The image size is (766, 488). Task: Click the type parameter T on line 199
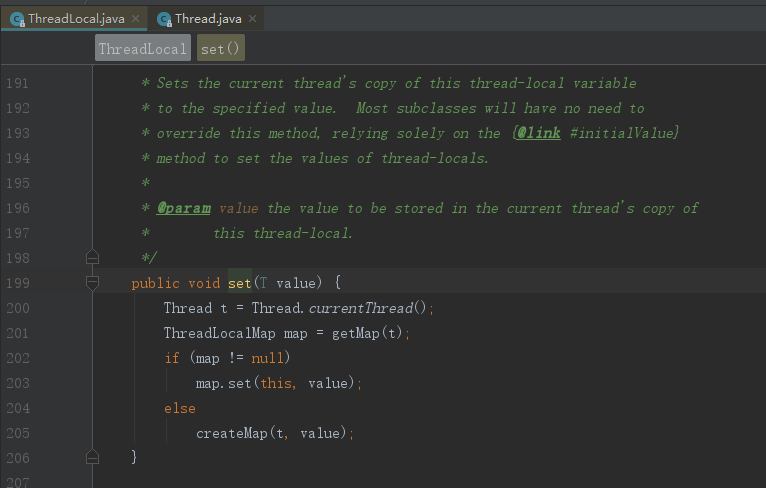pyautogui.click(x=263, y=283)
